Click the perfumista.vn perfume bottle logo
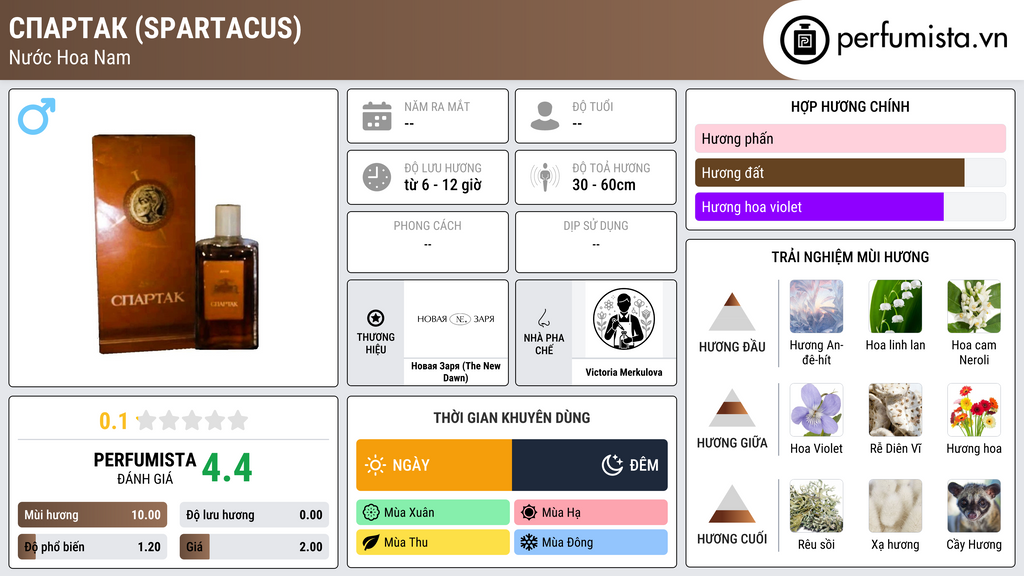Viewport: 1024px width, 576px height. pos(804,40)
